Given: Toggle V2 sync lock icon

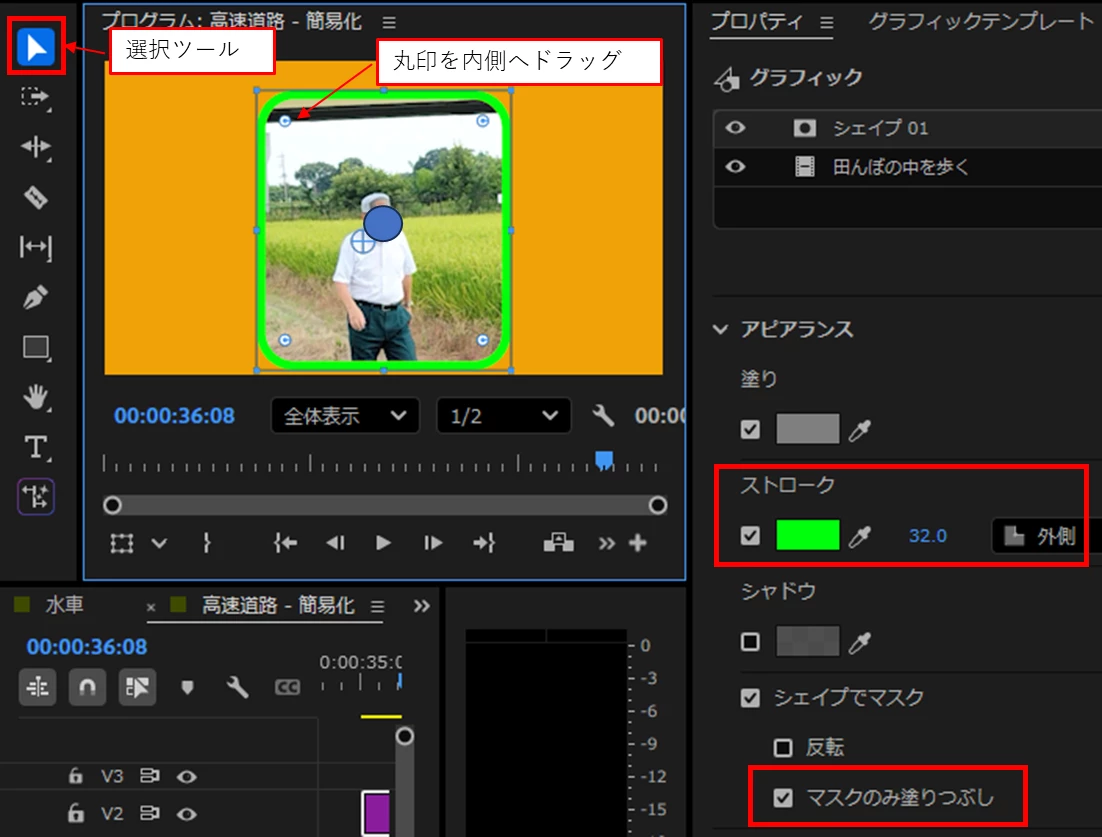Looking at the screenshot, I should coord(149,813).
